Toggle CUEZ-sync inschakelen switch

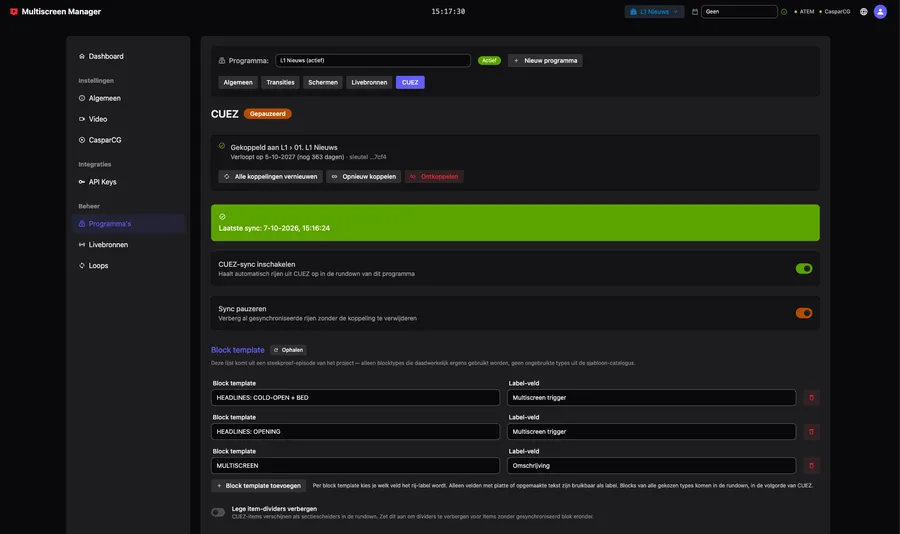804,269
